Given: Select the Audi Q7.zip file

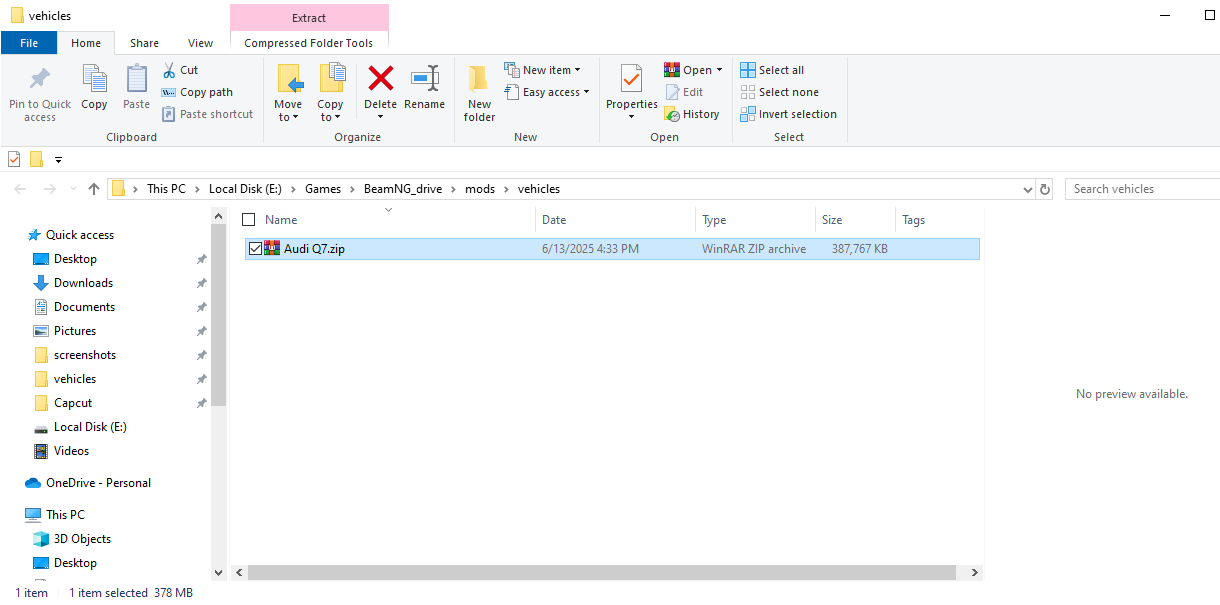Looking at the screenshot, I should click(x=612, y=249).
